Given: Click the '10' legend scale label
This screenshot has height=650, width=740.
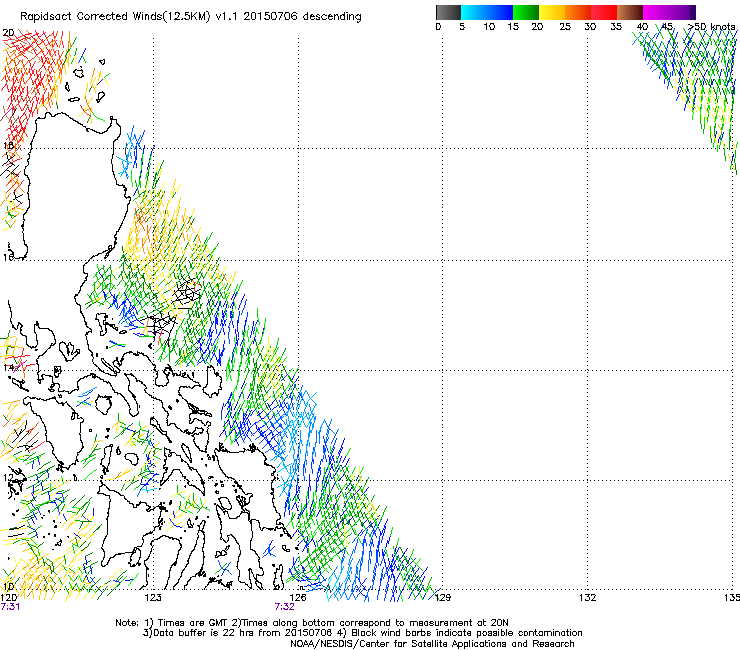Looking at the screenshot, I should (x=489, y=27).
